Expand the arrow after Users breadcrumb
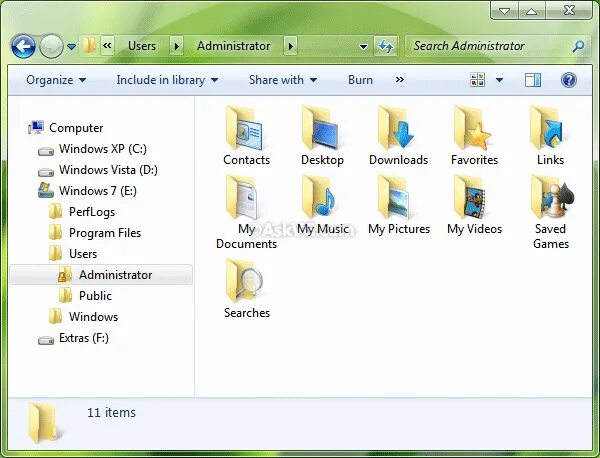The width and height of the screenshot is (600, 458). [176, 46]
